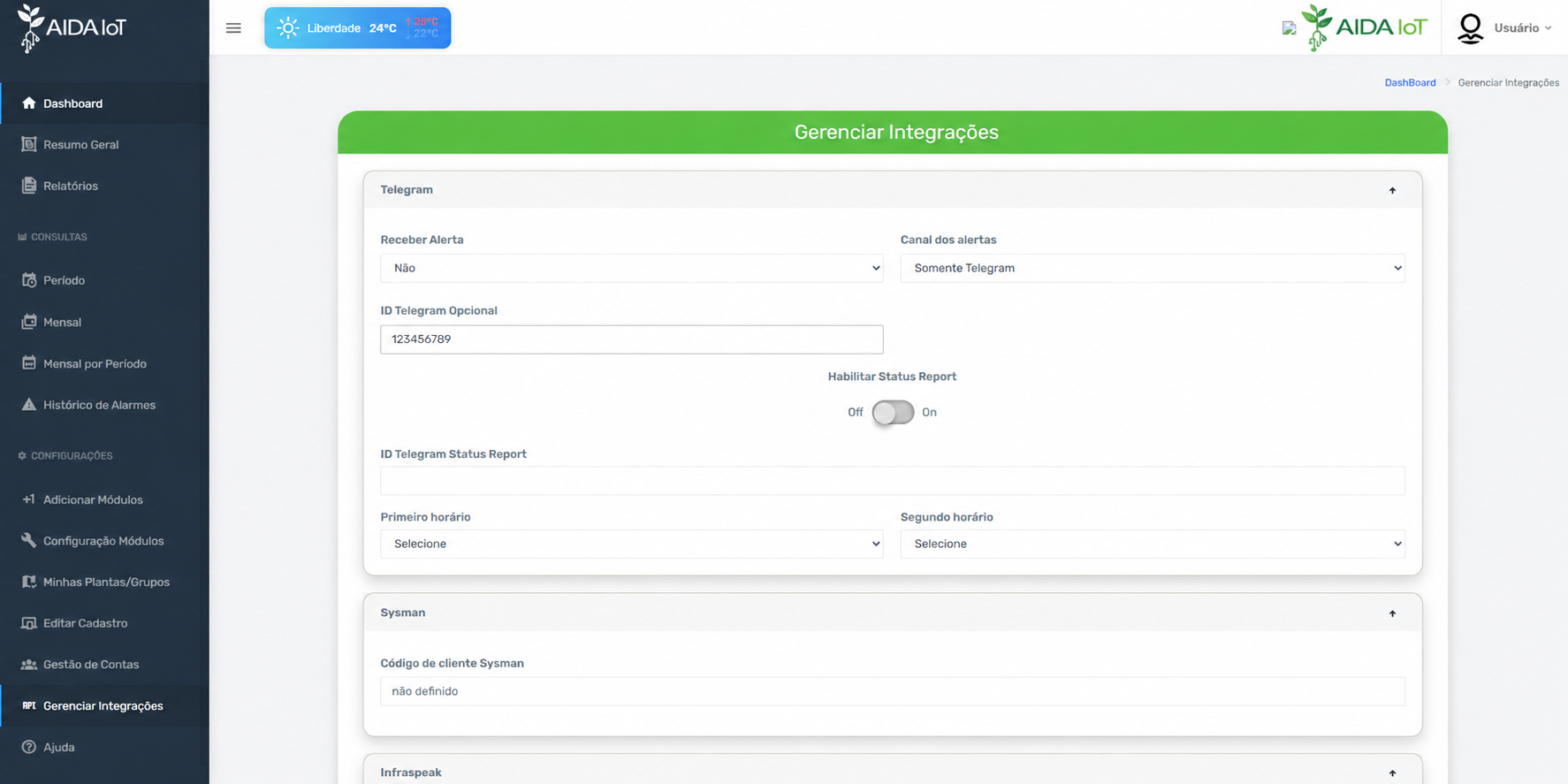Screen dimensions: 1568x784
Task: Click the Sysman section header
Action: (x=892, y=613)
